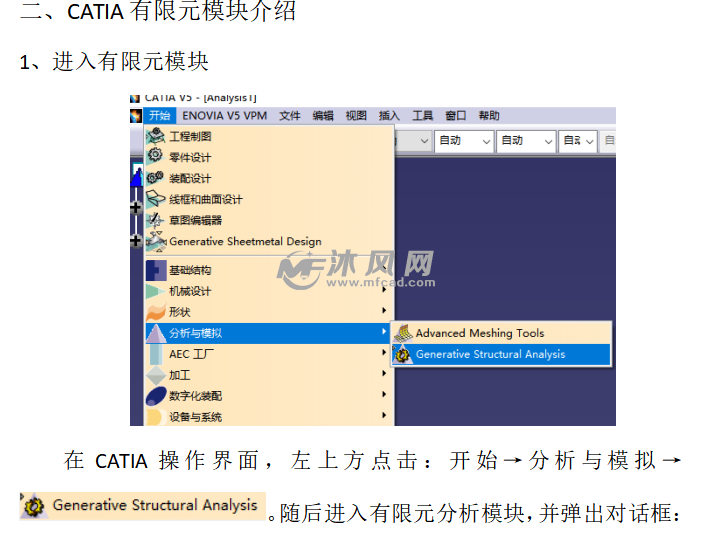Click the AEC 工厂 column icon
713x541 pixels.
[156, 354]
